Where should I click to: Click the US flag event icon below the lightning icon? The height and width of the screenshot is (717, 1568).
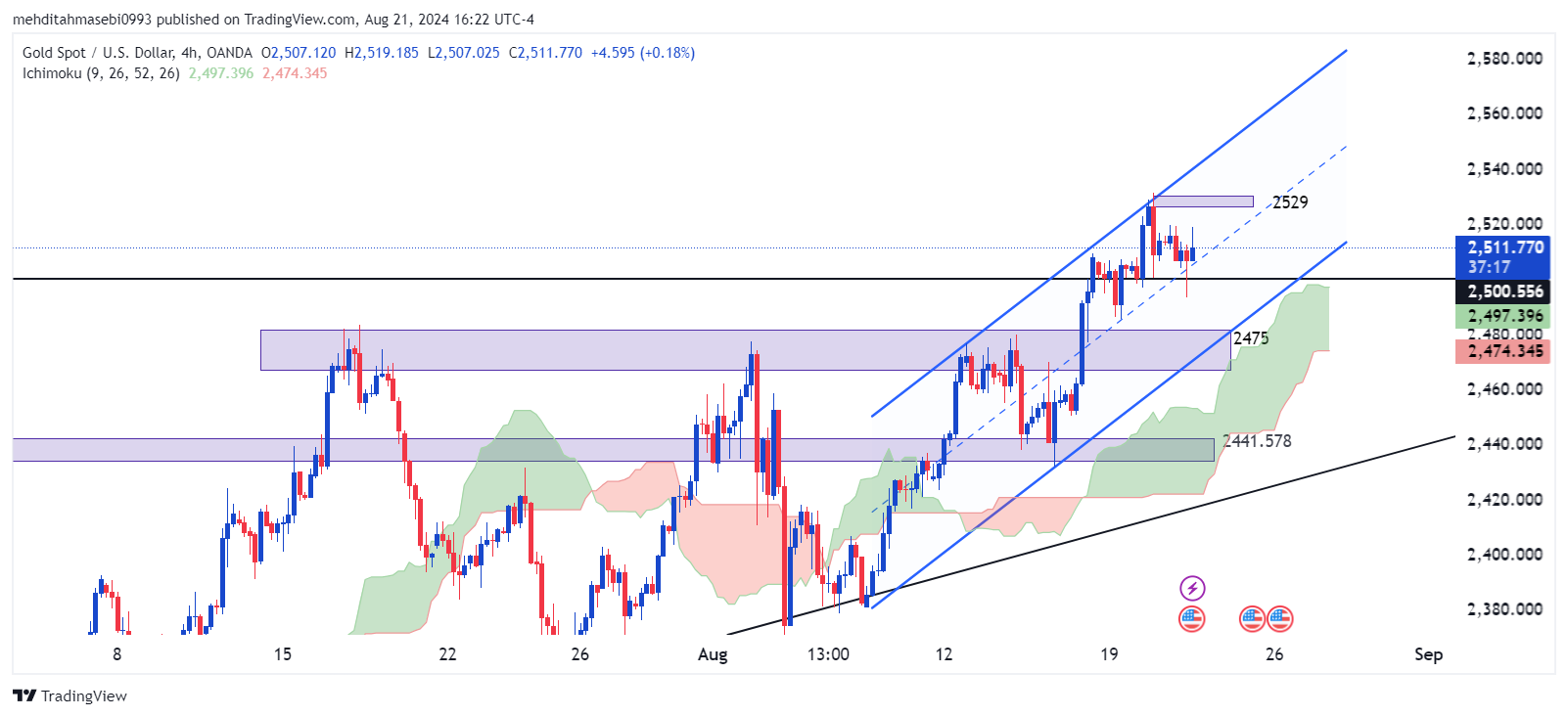(x=1192, y=618)
